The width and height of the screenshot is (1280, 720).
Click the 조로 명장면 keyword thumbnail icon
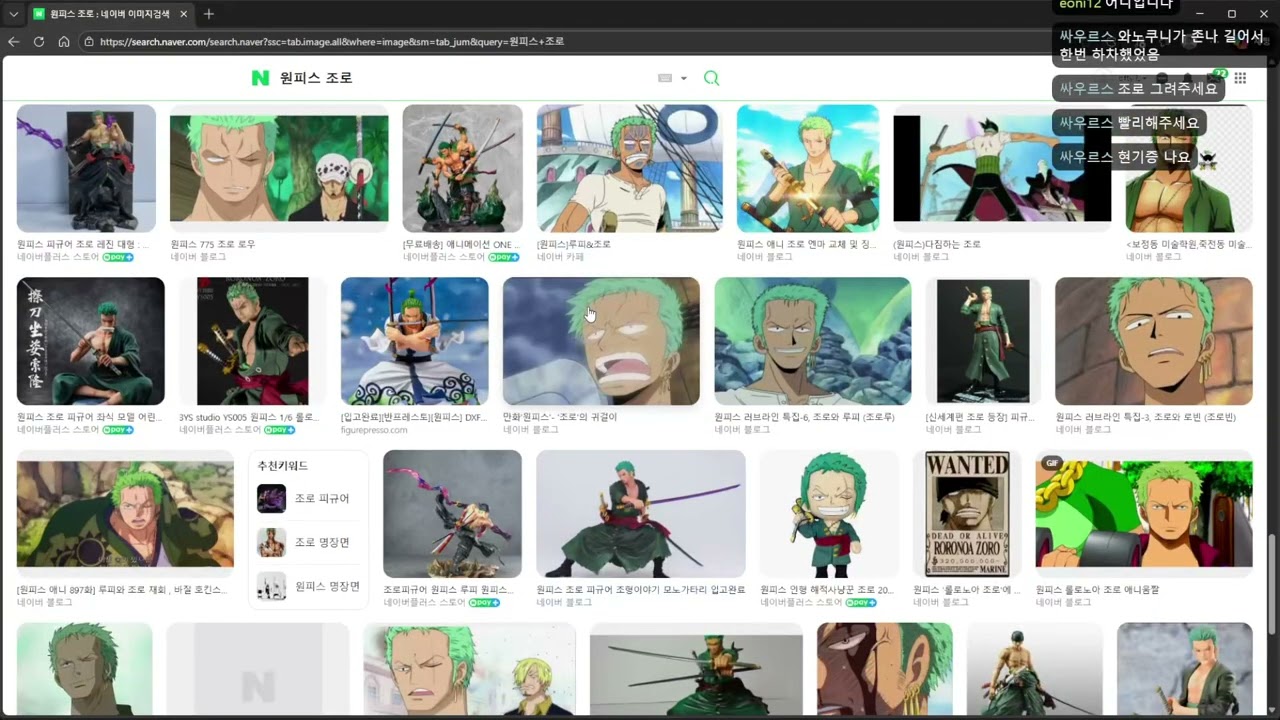pyautogui.click(x=271, y=542)
